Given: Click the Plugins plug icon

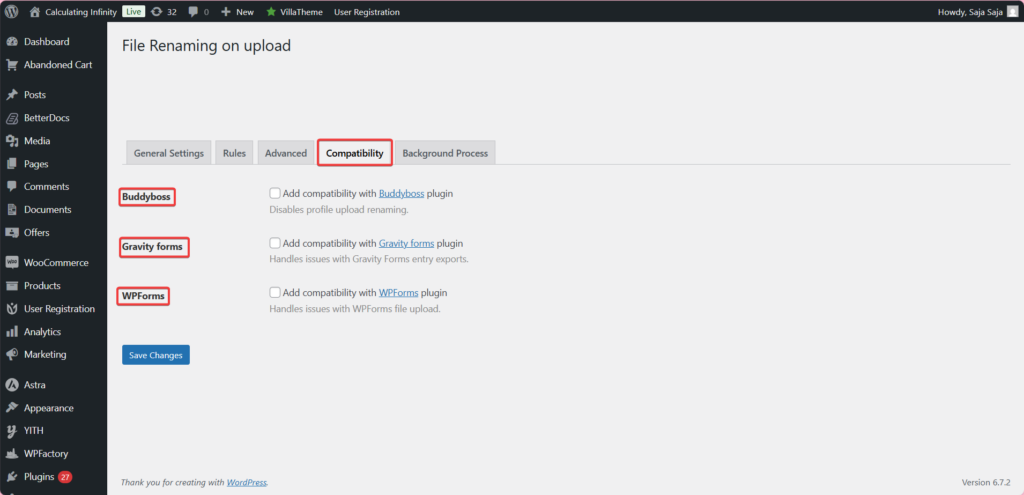Looking at the screenshot, I should click(12, 477).
